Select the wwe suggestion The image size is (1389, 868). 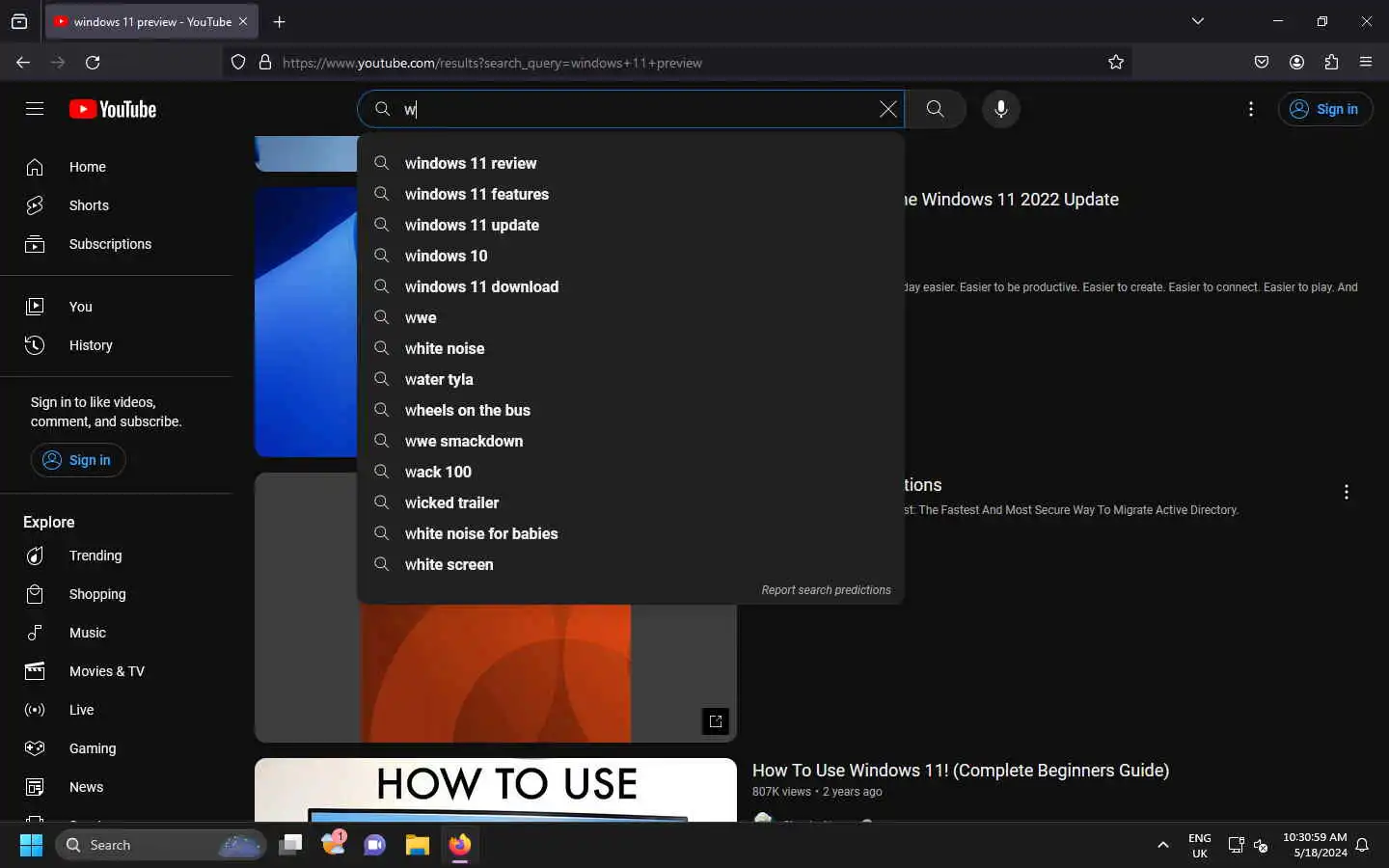[631, 317]
